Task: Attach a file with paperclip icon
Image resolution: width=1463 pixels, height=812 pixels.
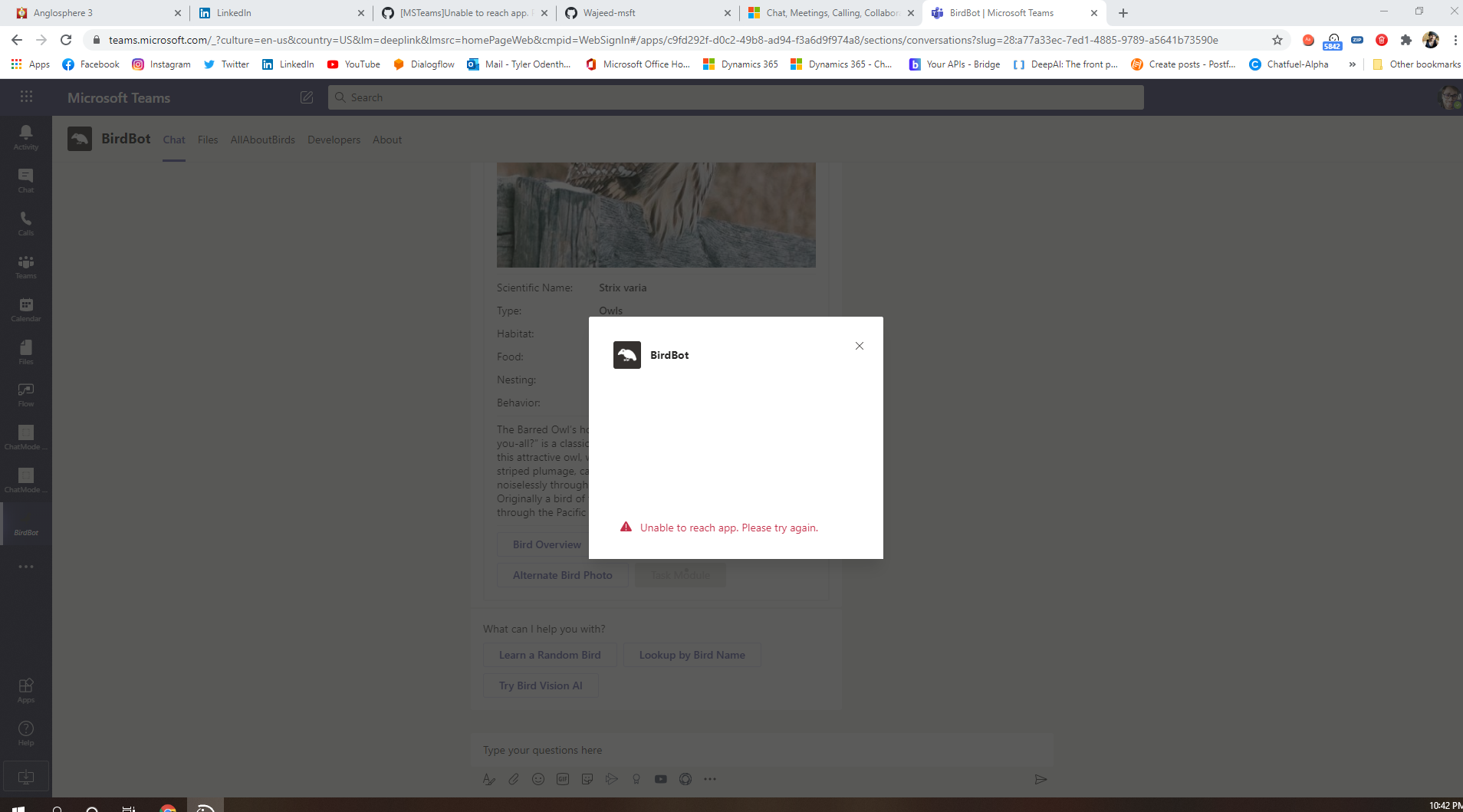Action: (x=514, y=779)
